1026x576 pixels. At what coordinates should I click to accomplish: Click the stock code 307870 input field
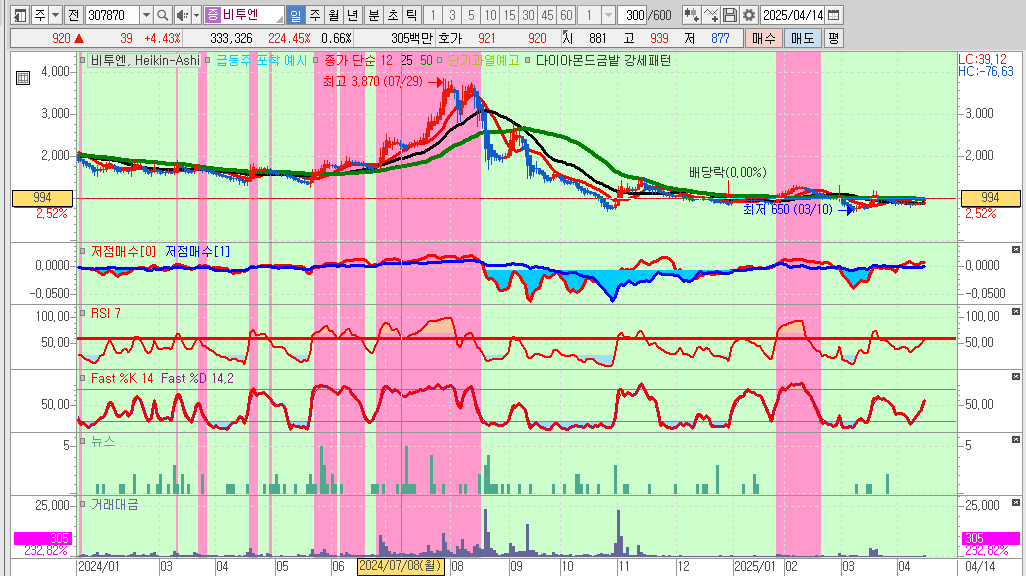pos(113,14)
